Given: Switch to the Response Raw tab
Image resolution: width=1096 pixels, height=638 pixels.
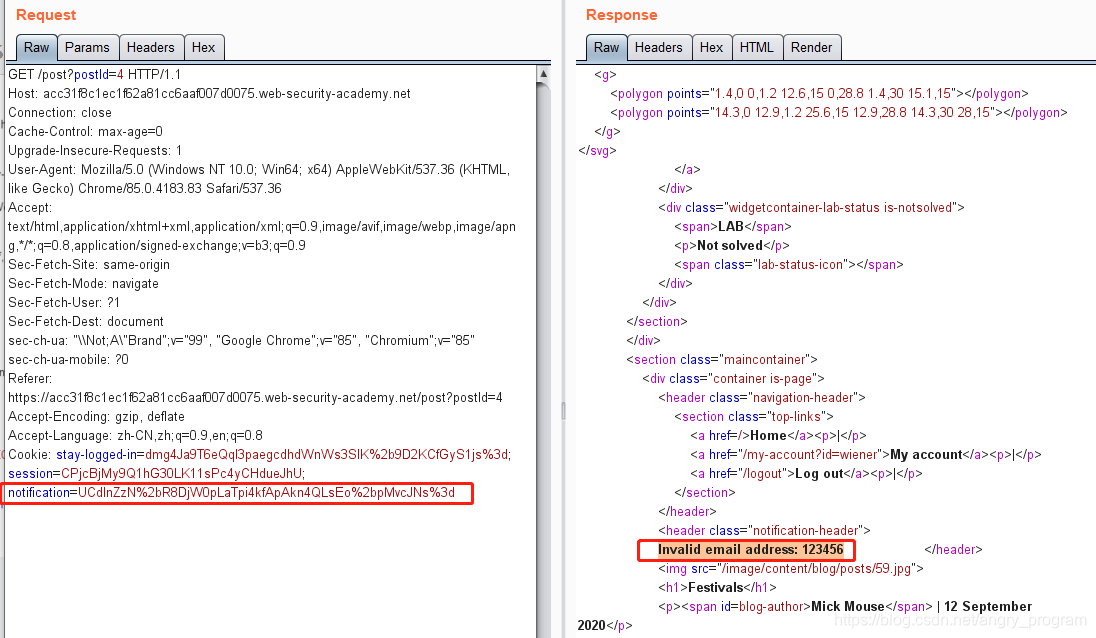Looking at the screenshot, I should [x=606, y=48].
